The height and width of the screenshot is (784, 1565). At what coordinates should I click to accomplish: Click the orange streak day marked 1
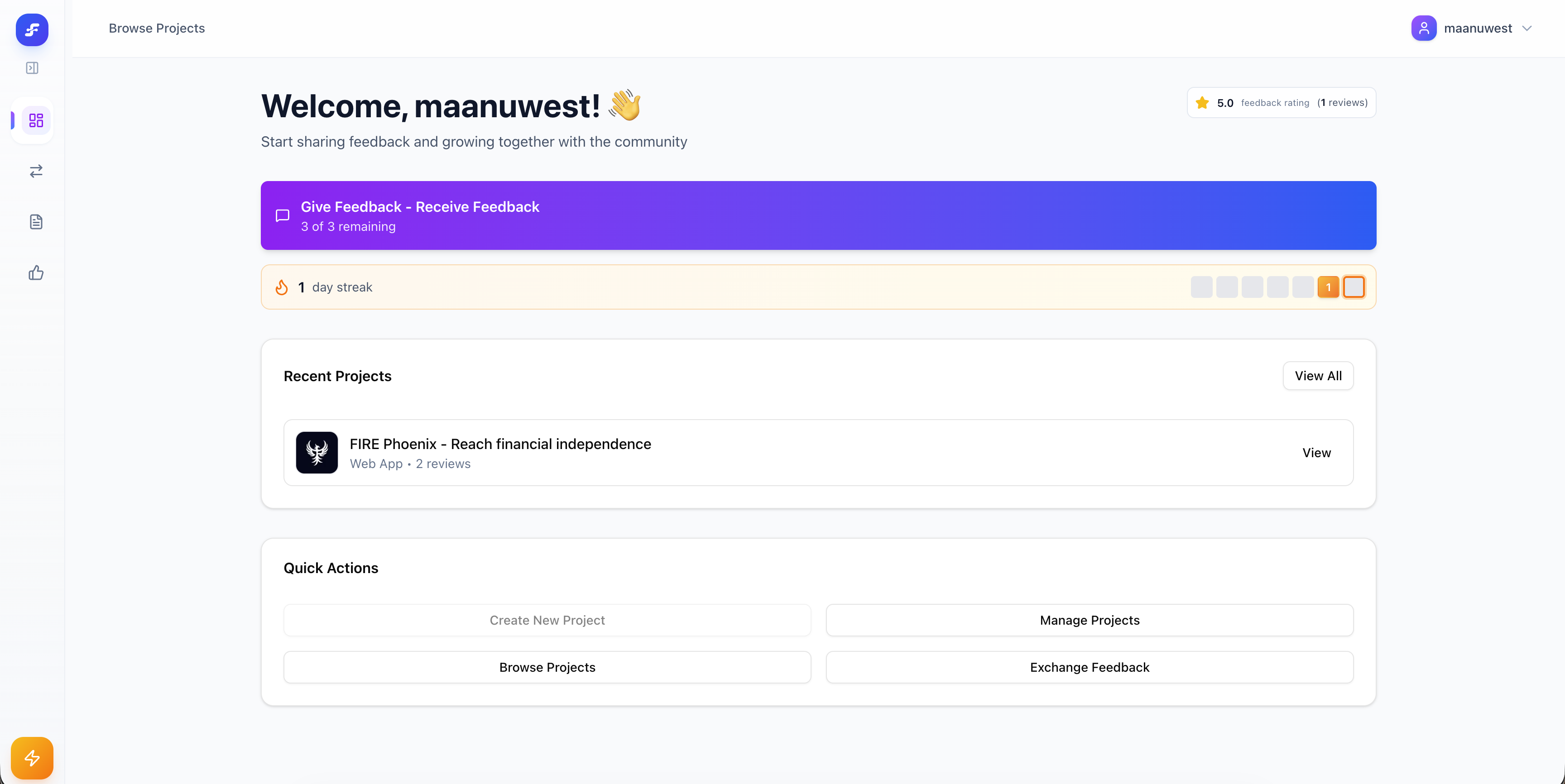[x=1328, y=287]
